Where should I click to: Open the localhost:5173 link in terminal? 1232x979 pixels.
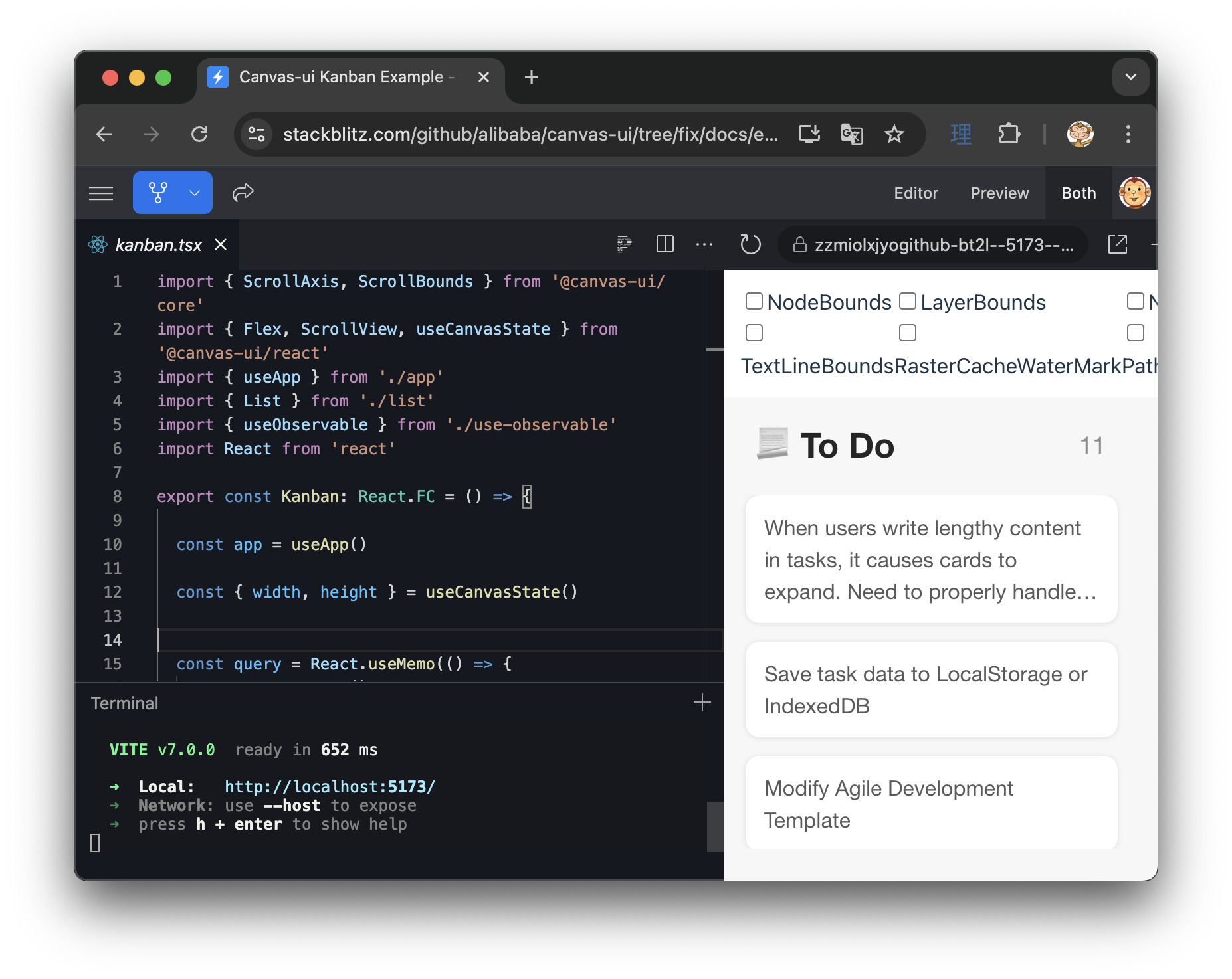[x=330, y=787]
